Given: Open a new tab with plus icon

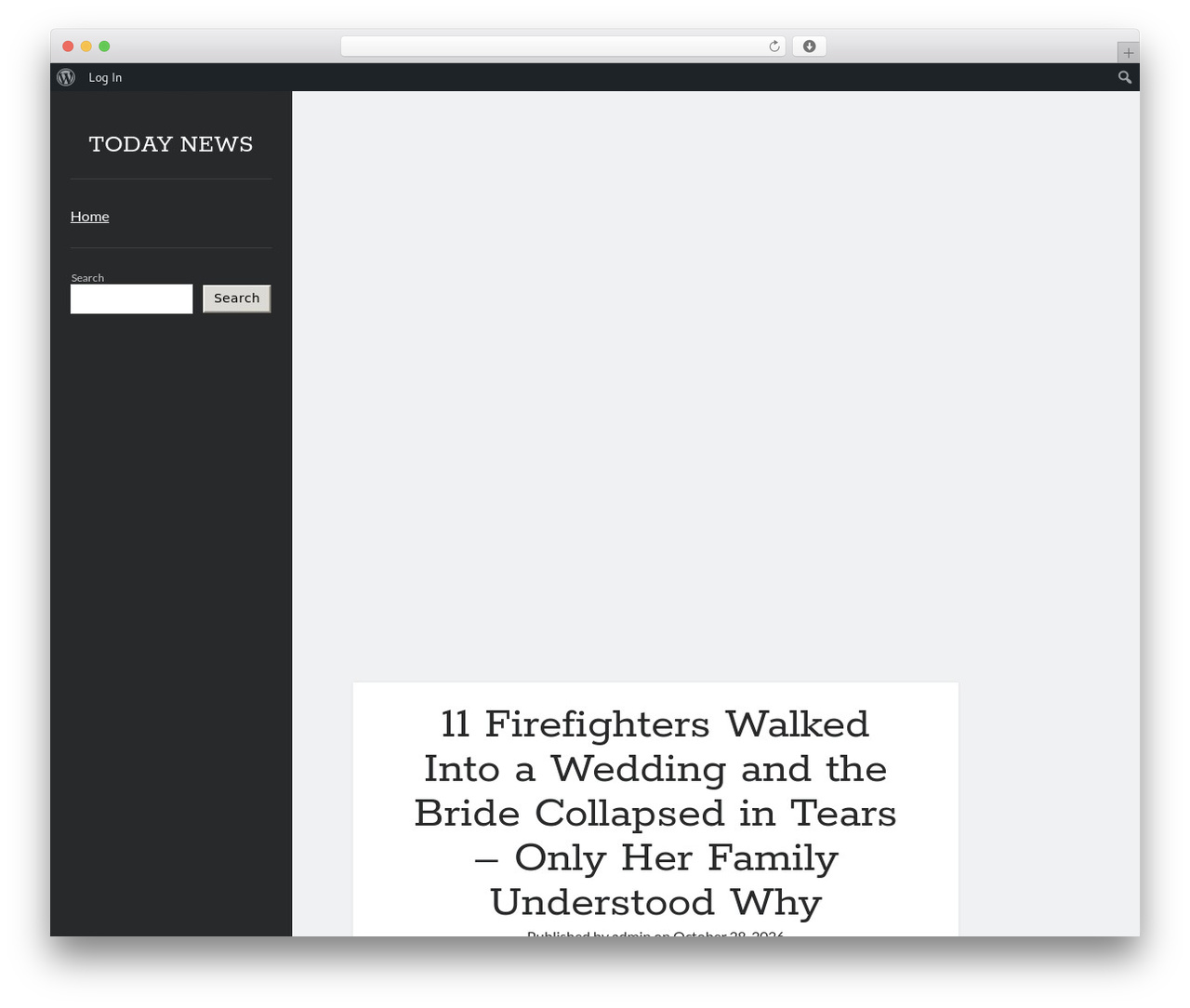Looking at the screenshot, I should [1129, 53].
